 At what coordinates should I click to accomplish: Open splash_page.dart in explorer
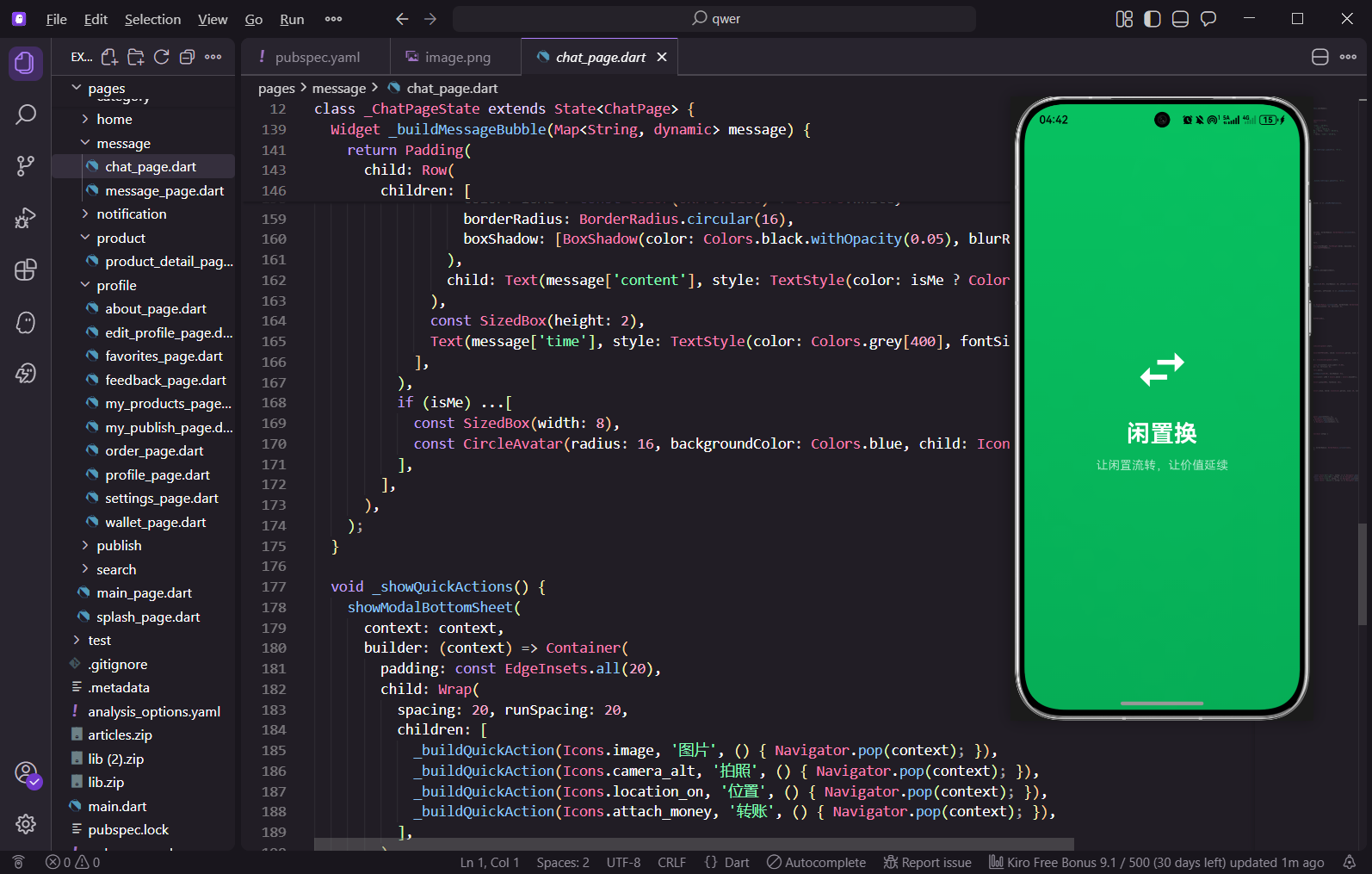[148, 617]
